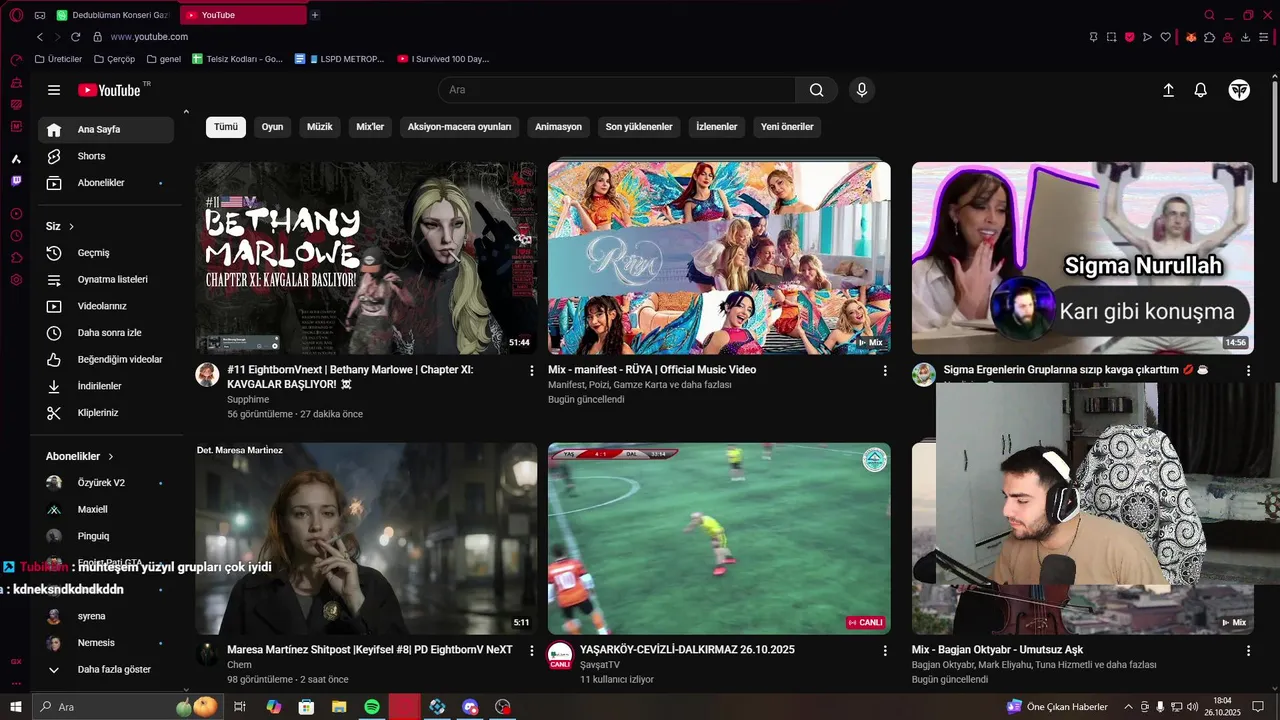This screenshot has width=1280, height=720.
Task: Open Beğendiğim videolar
Action: (106, 359)
